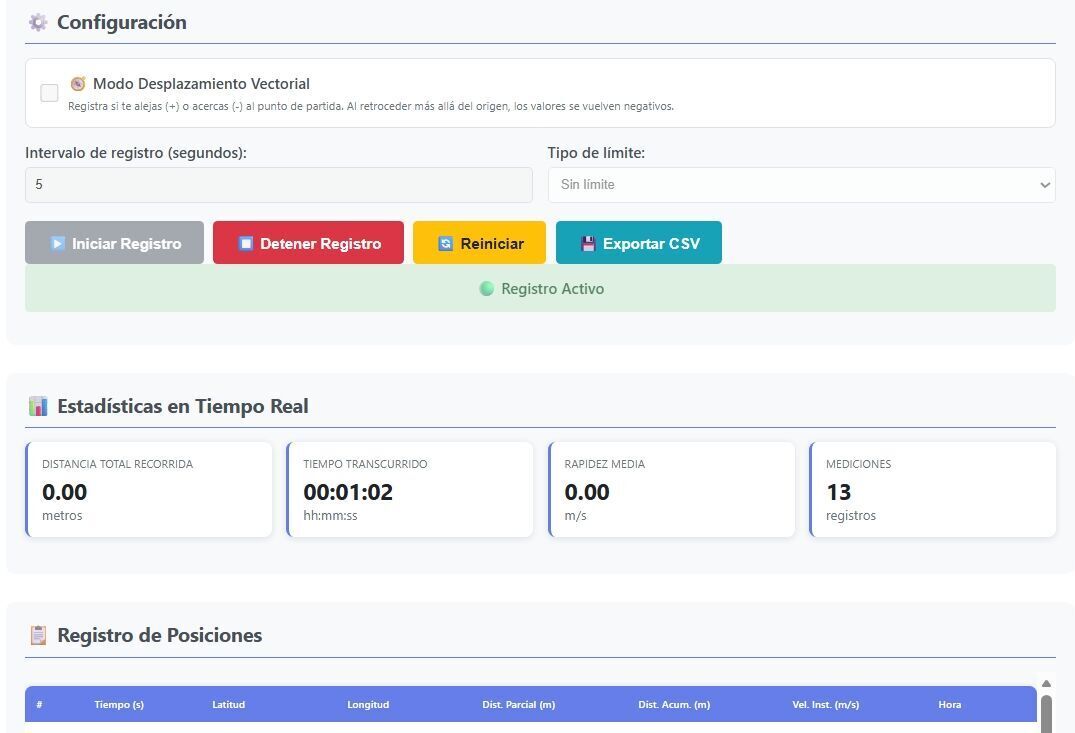
Task: Click the gear icon beside Configuración
Action: point(38,23)
